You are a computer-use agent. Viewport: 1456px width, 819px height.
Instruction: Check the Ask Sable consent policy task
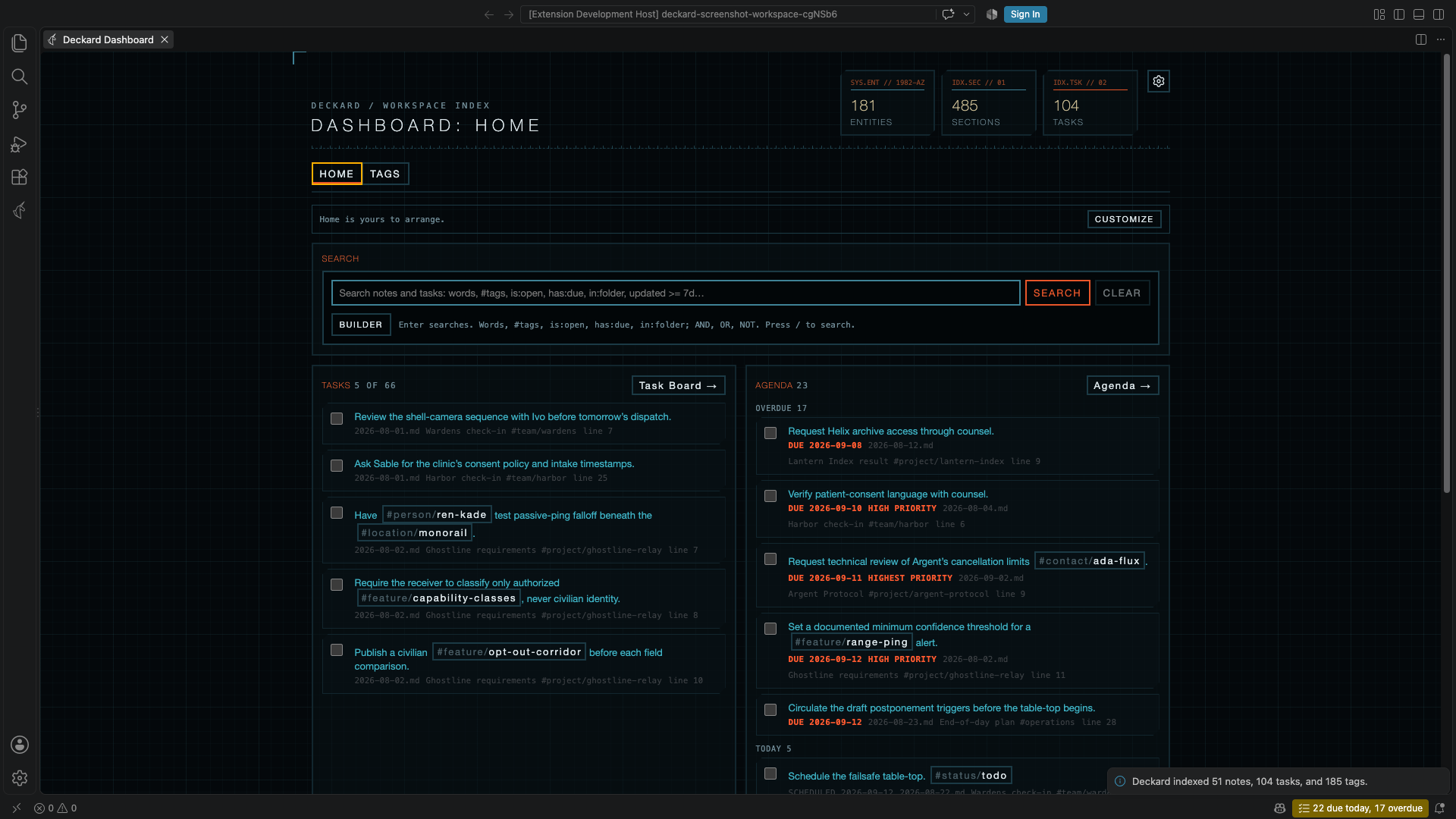tap(337, 466)
